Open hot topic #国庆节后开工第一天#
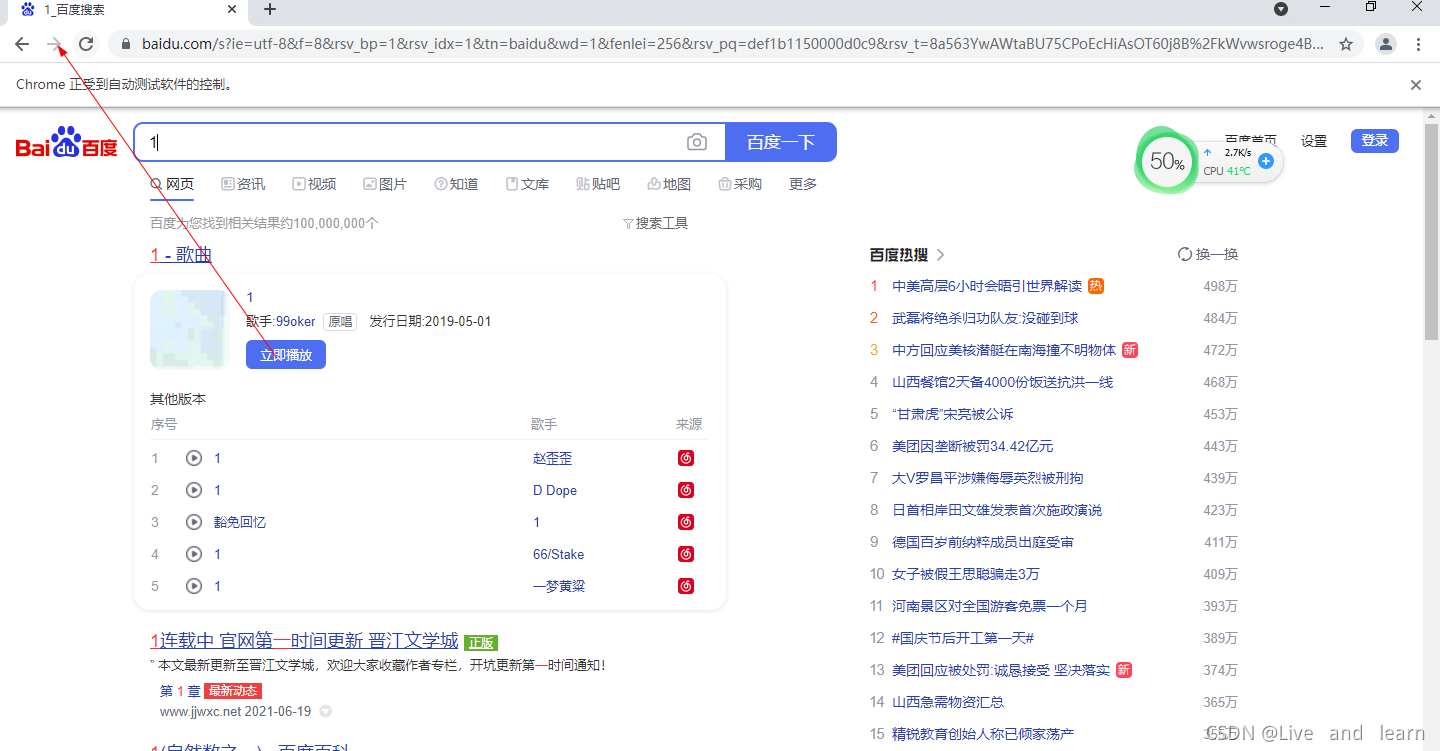Image resolution: width=1440 pixels, height=751 pixels. [963, 638]
